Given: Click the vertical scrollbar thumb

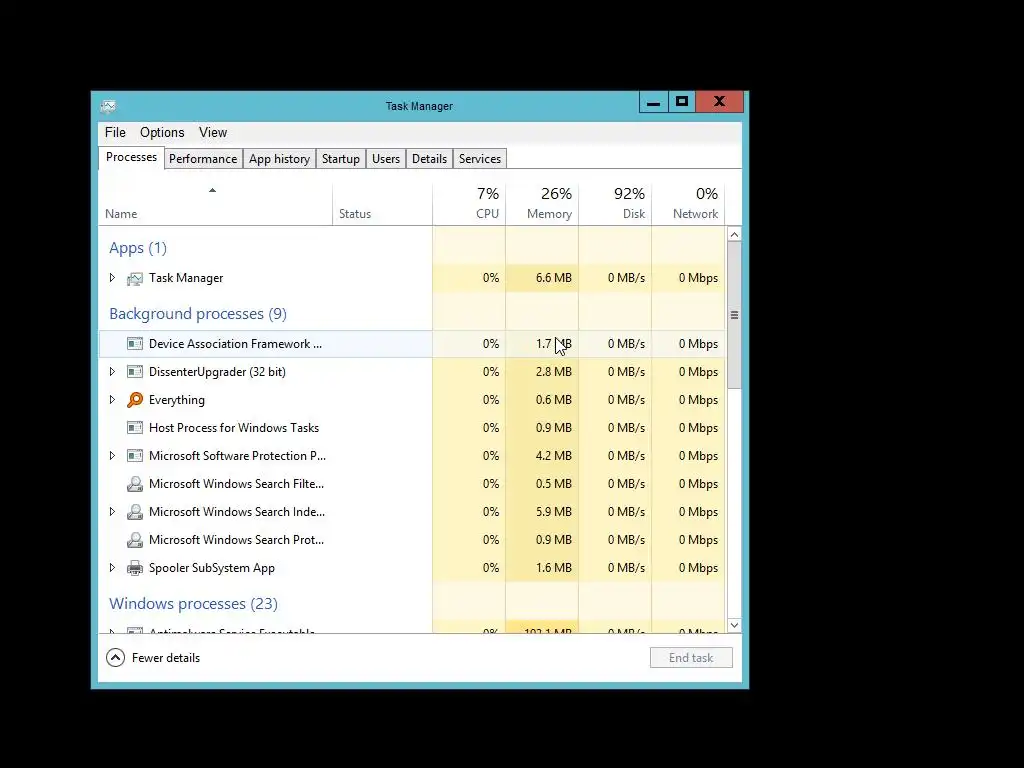Looking at the screenshot, I should pyautogui.click(x=734, y=315).
